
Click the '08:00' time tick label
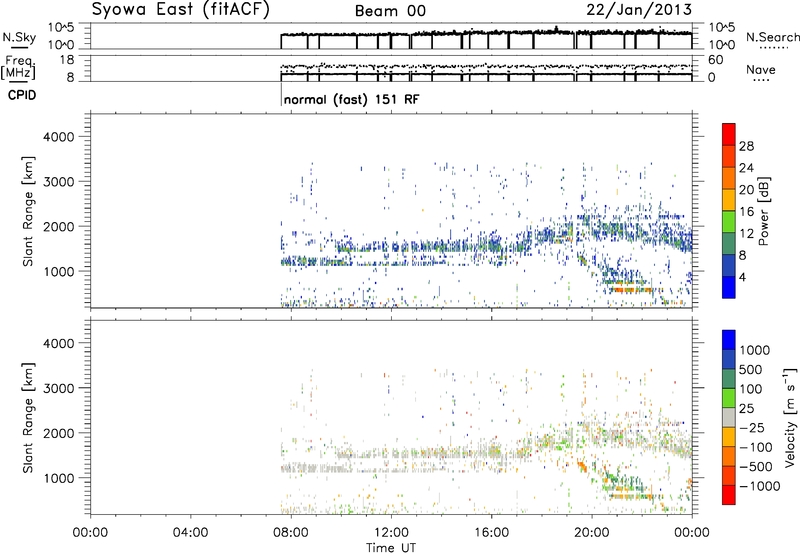(x=291, y=533)
